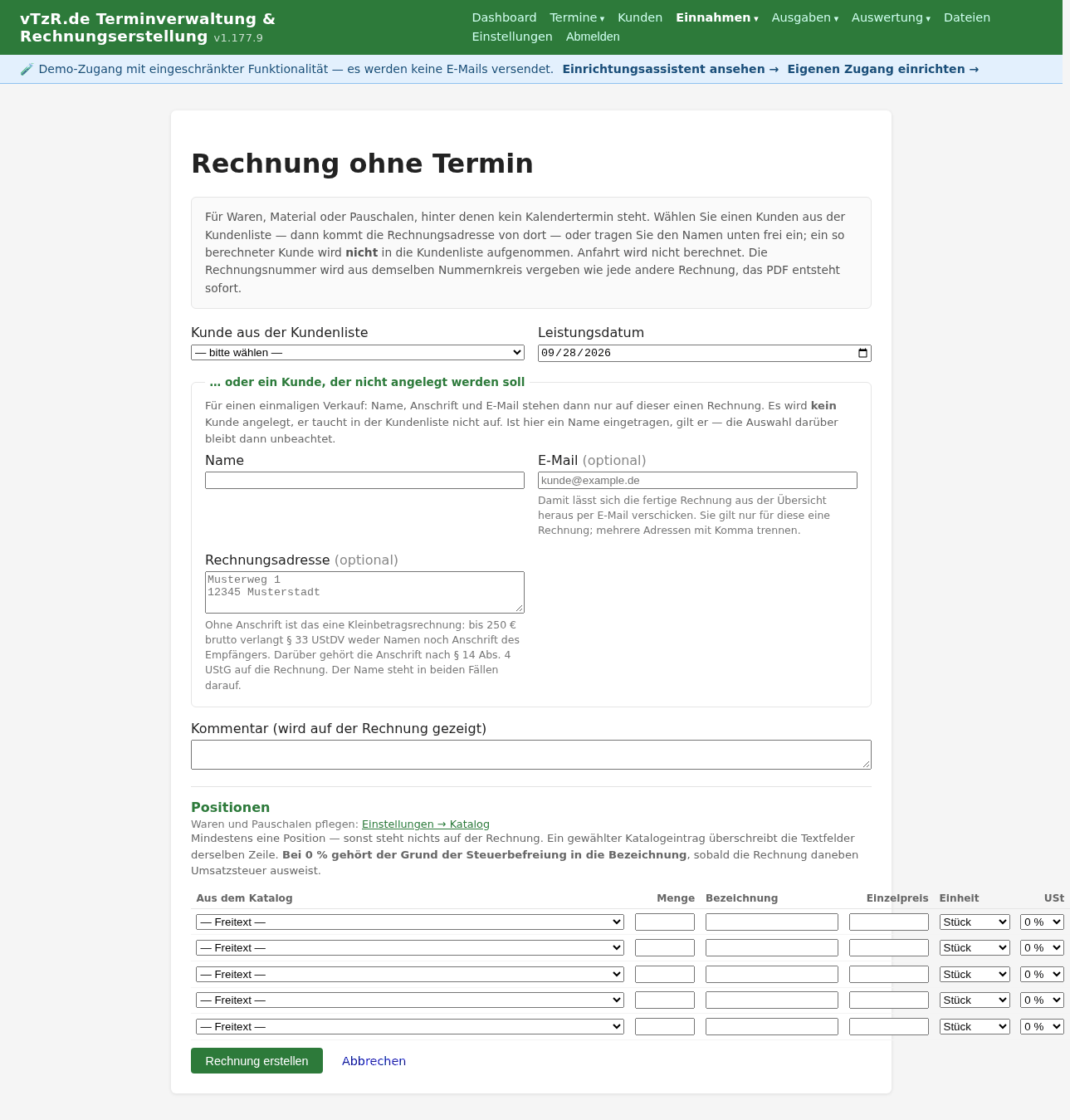Focus the Bezeichnung field in the second row
This screenshot has width=1070, height=1120.
click(772, 948)
